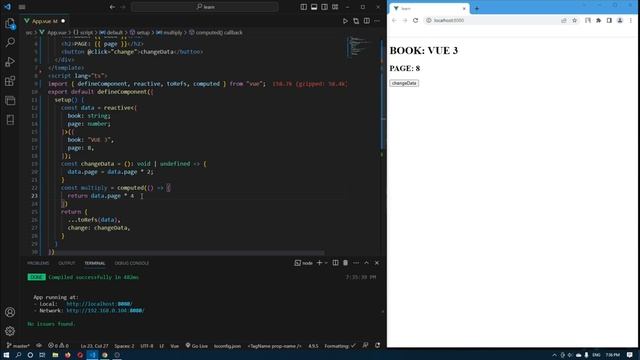This screenshot has height=360, width=640.
Task: Reload the page in Chrome
Action: [x=416, y=20]
